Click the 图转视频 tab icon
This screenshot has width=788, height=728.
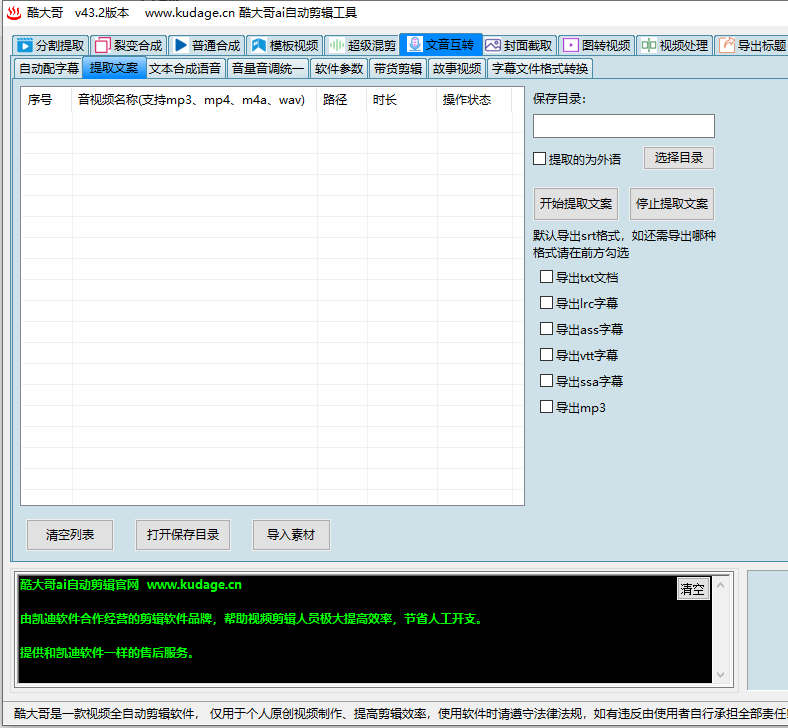[x=570, y=46]
